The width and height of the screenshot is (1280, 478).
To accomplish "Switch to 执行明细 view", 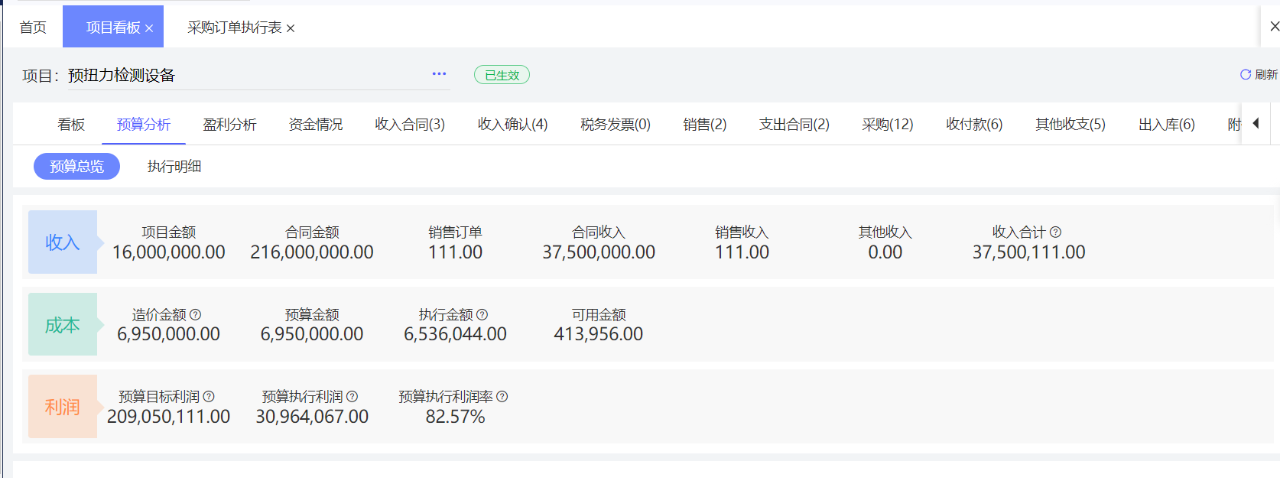I will pos(174,167).
